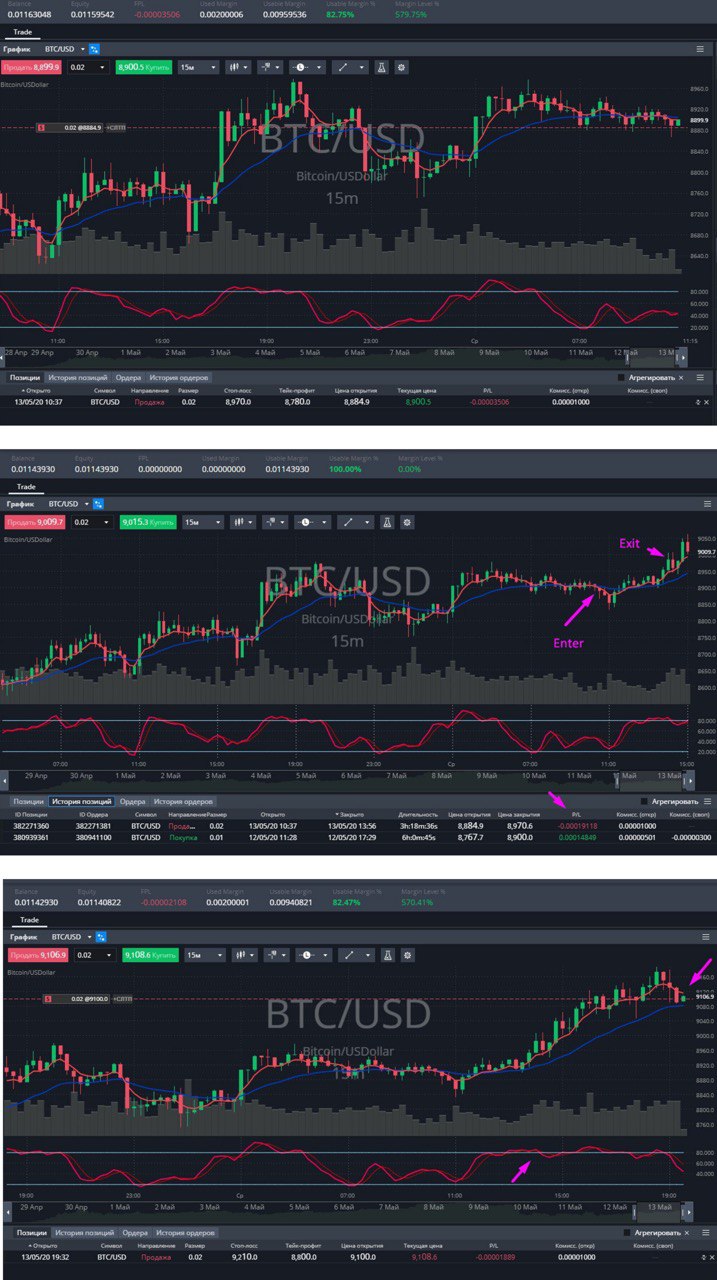Image resolution: width=717 pixels, height=1280 pixels.
Task: Tick Агрегировать checkbox above the 8,884.9 position row
Action: [x=621, y=378]
